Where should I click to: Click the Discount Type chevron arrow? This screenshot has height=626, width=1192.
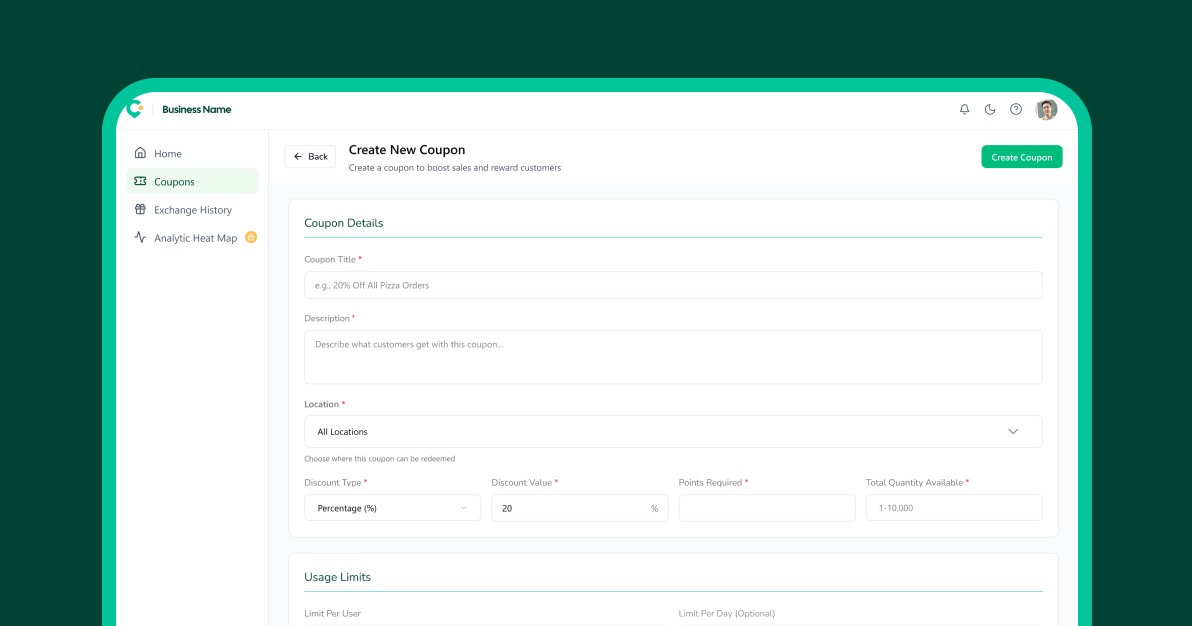pyautogui.click(x=464, y=508)
